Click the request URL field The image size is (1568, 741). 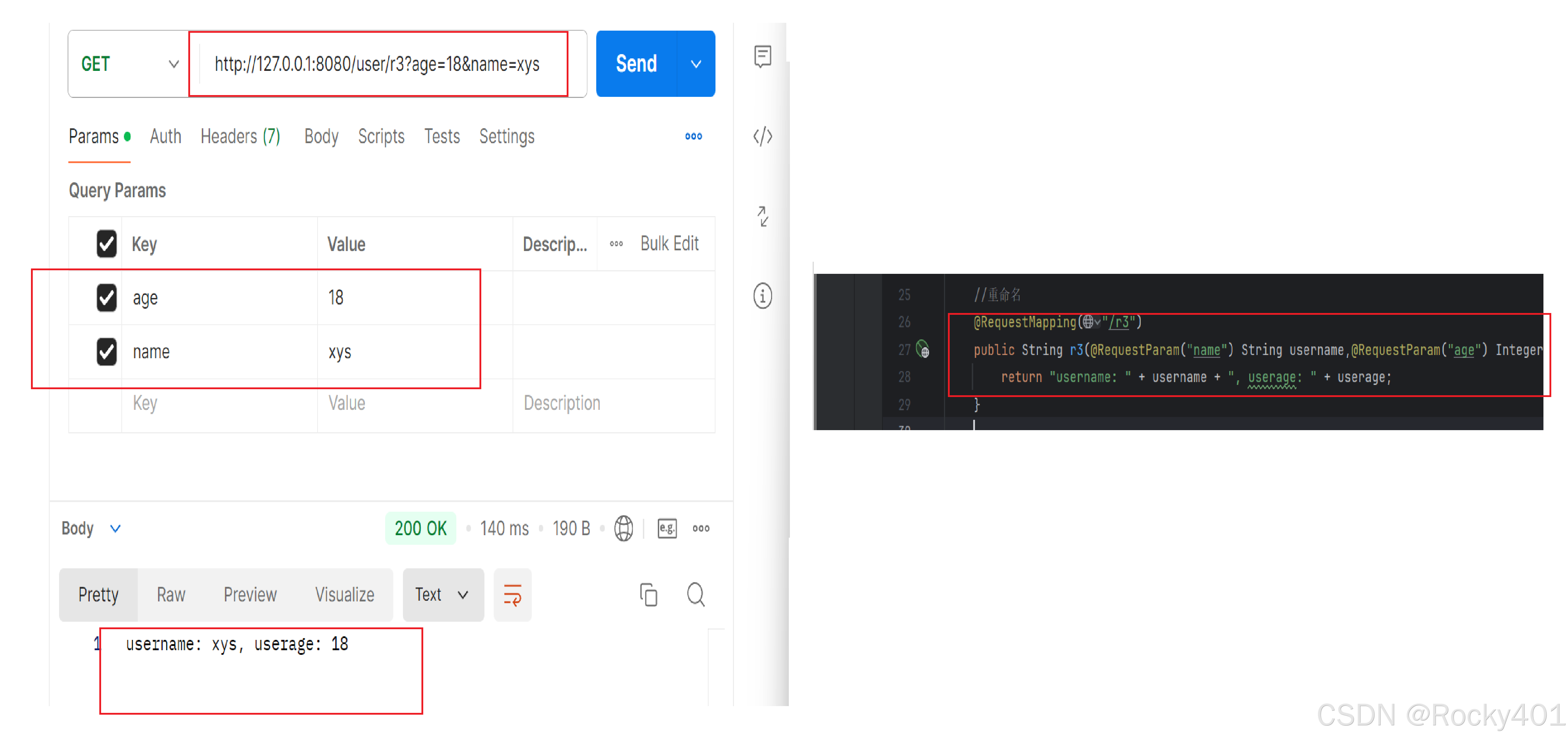[377, 64]
